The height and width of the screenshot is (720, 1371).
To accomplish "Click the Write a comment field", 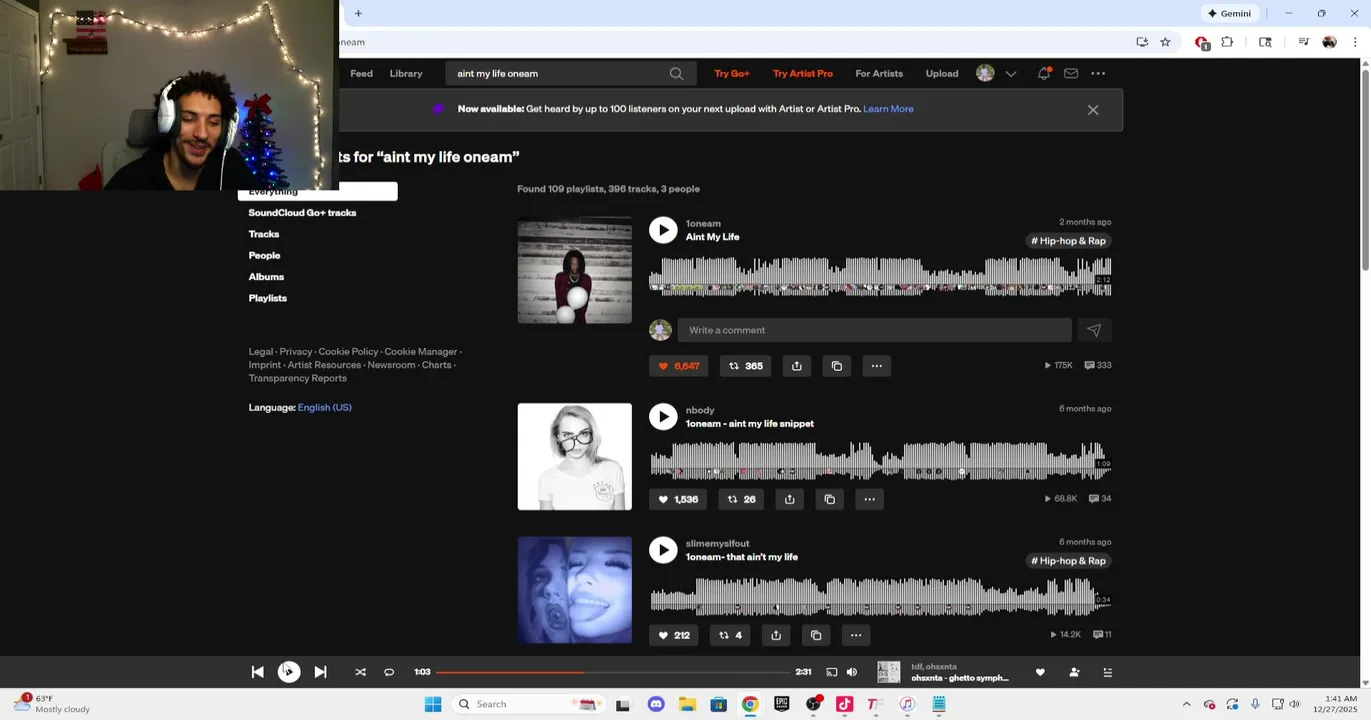I will [874, 330].
